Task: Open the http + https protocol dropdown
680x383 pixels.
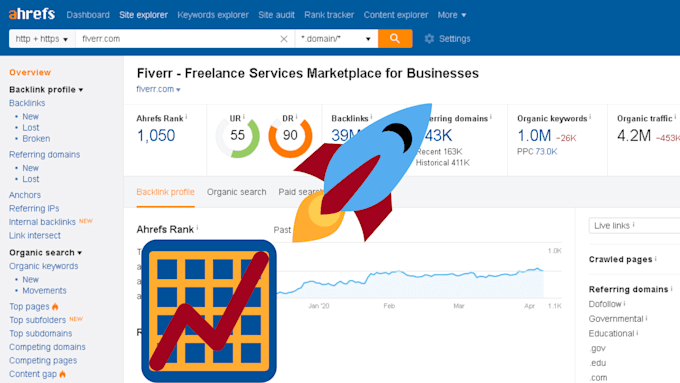Action: pyautogui.click(x=42, y=39)
